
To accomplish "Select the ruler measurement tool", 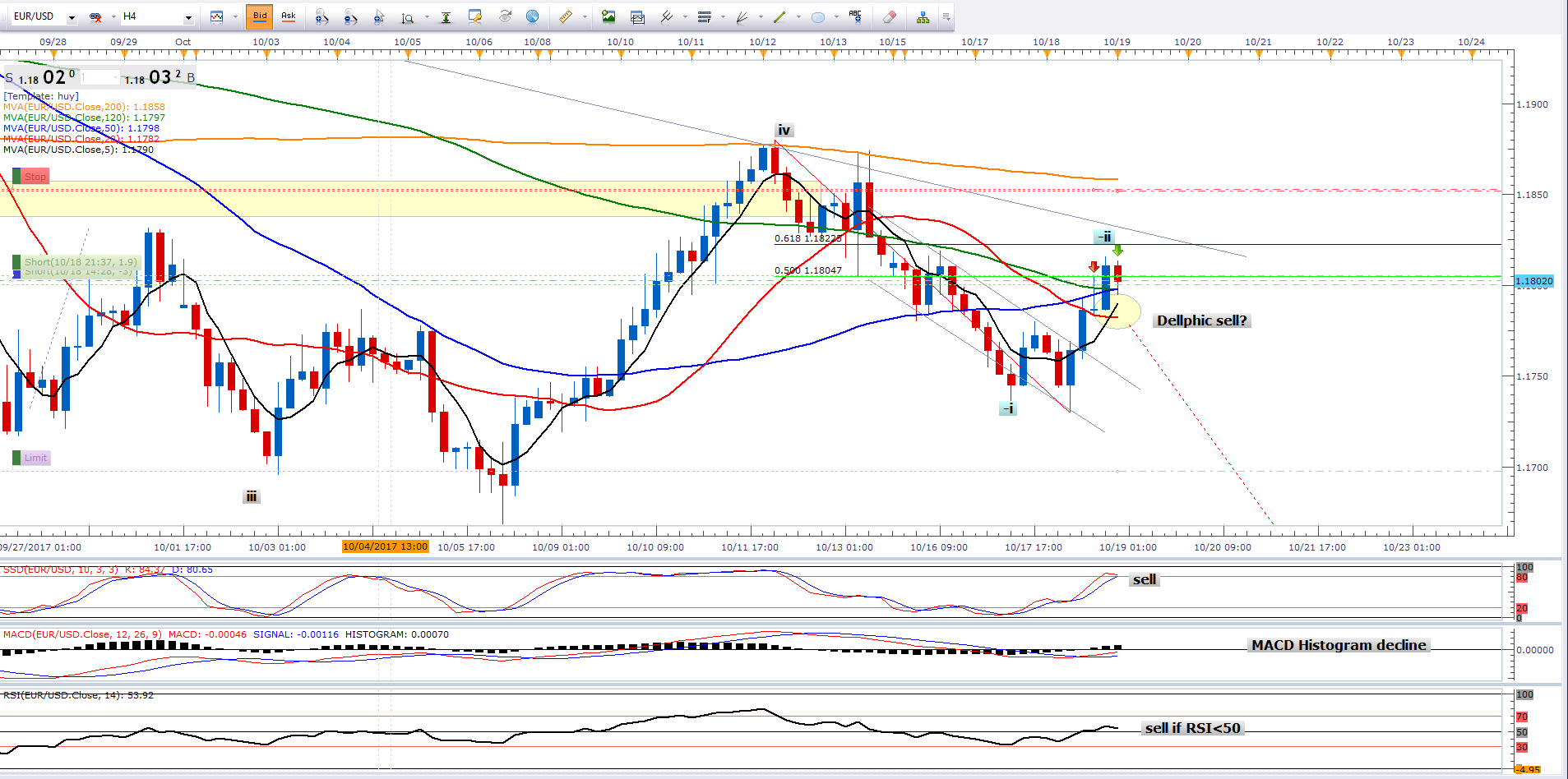I will [566, 16].
